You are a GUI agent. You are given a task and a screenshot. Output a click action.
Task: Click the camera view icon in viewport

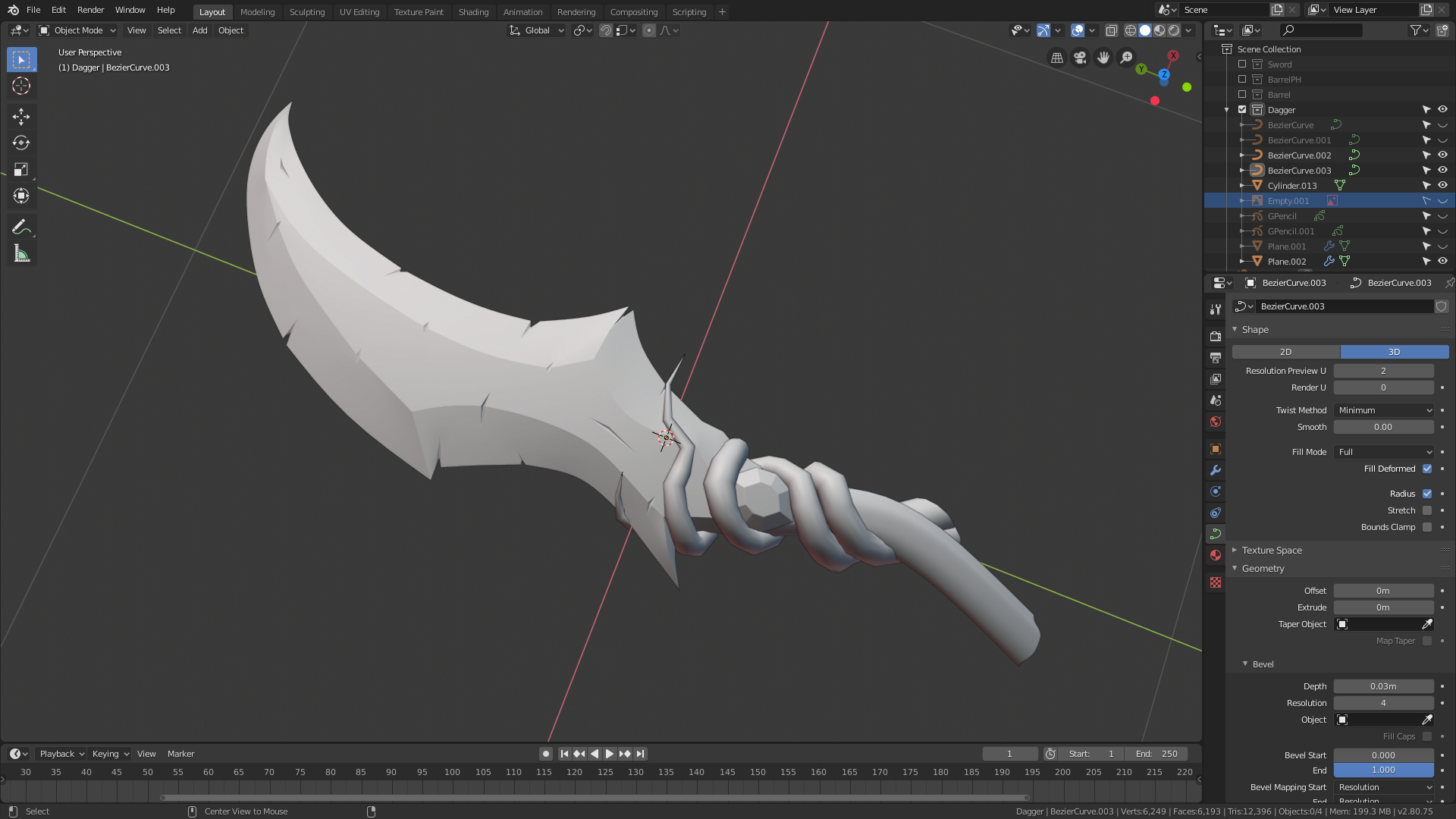1080,58
